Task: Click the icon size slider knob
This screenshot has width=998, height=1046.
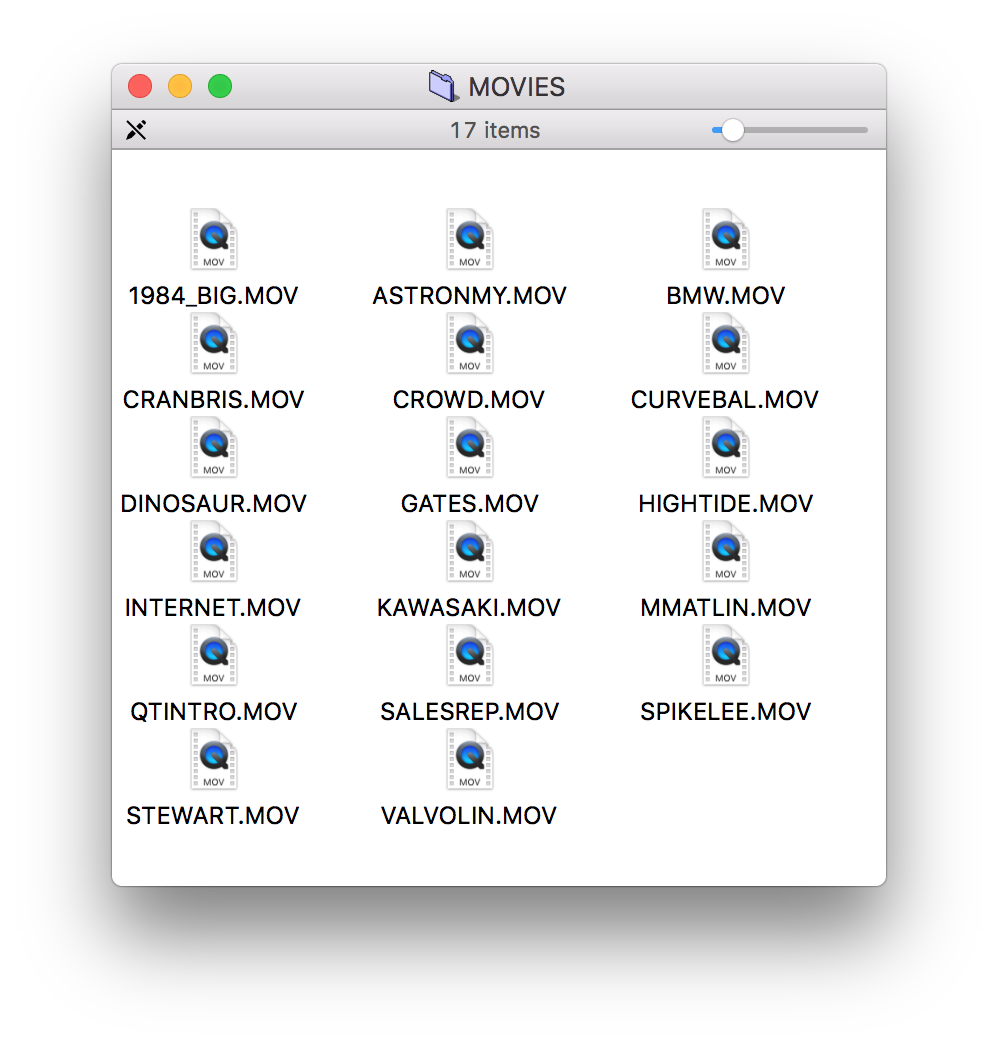Action: pyautogui.click(x=733, y=130)
